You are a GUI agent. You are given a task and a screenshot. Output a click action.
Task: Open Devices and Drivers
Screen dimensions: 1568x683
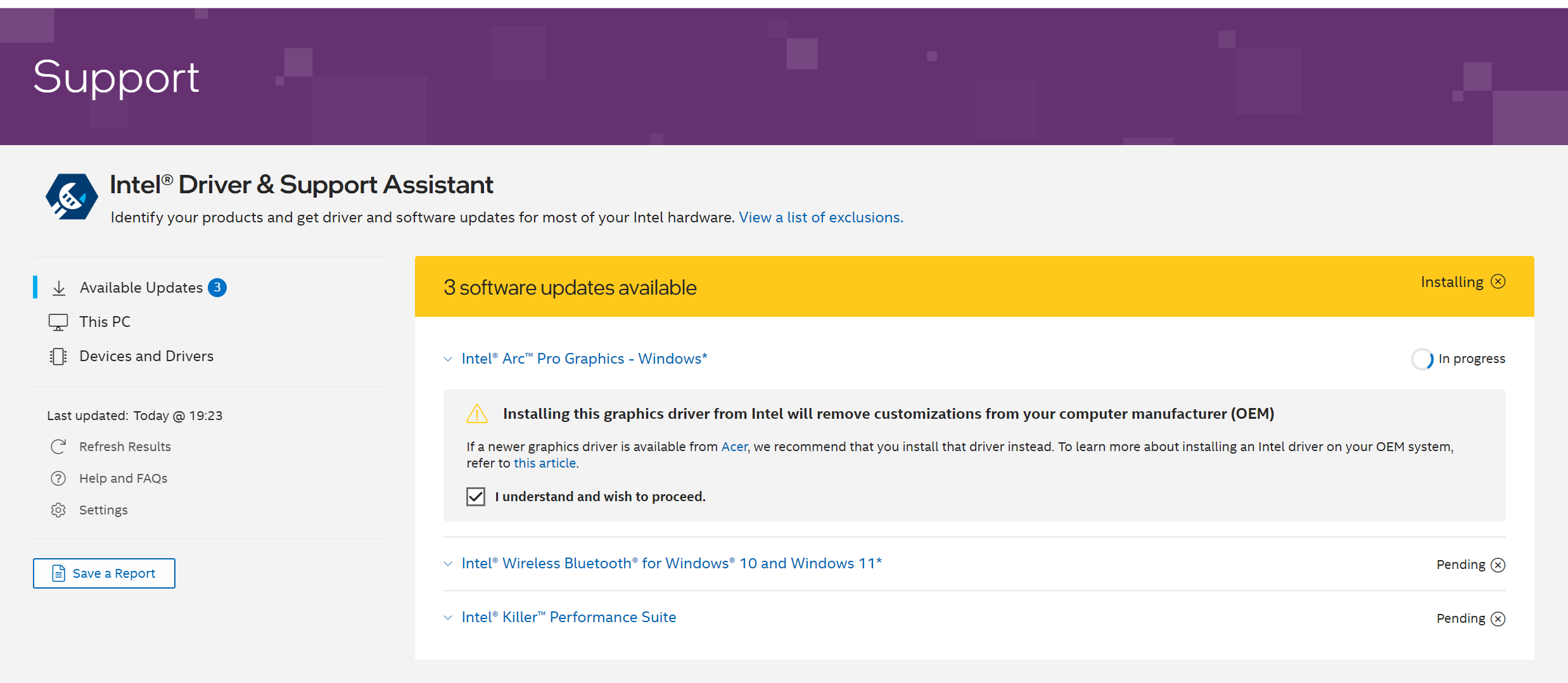pos(146,356)
